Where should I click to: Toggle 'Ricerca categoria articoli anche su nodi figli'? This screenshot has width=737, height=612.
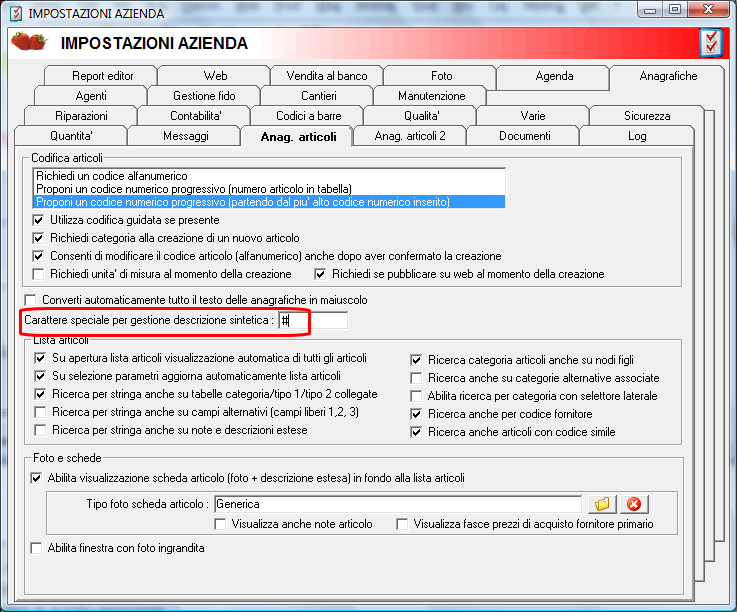point(416,360)
